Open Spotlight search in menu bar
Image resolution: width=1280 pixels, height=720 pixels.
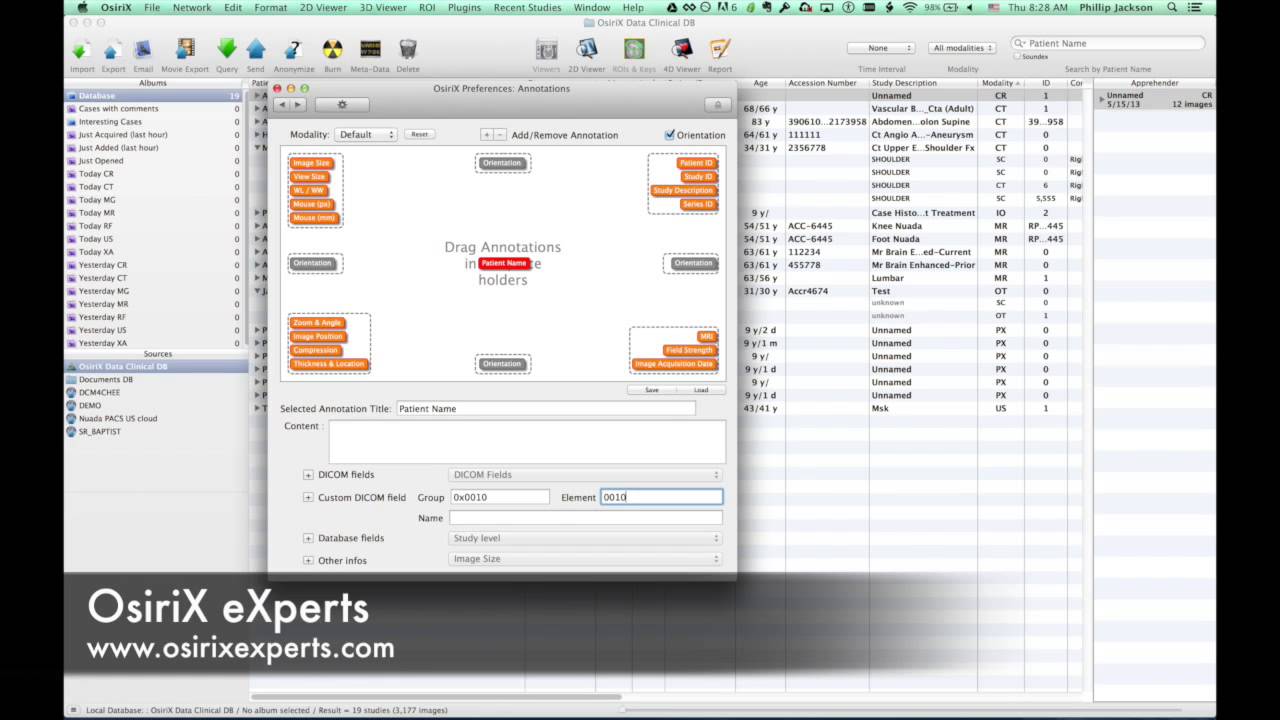coord(1172,7)
